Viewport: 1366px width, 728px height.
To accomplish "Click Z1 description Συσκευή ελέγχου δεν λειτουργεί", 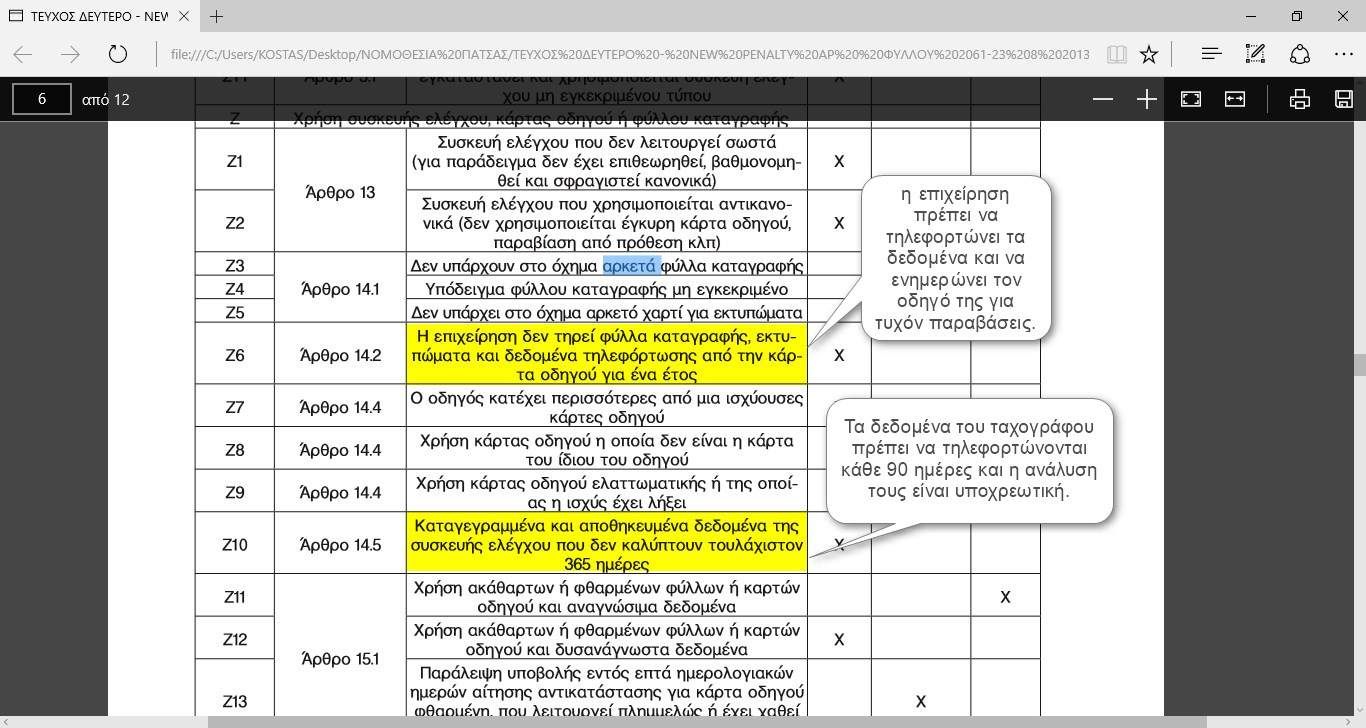I will [x=607, y=160].
